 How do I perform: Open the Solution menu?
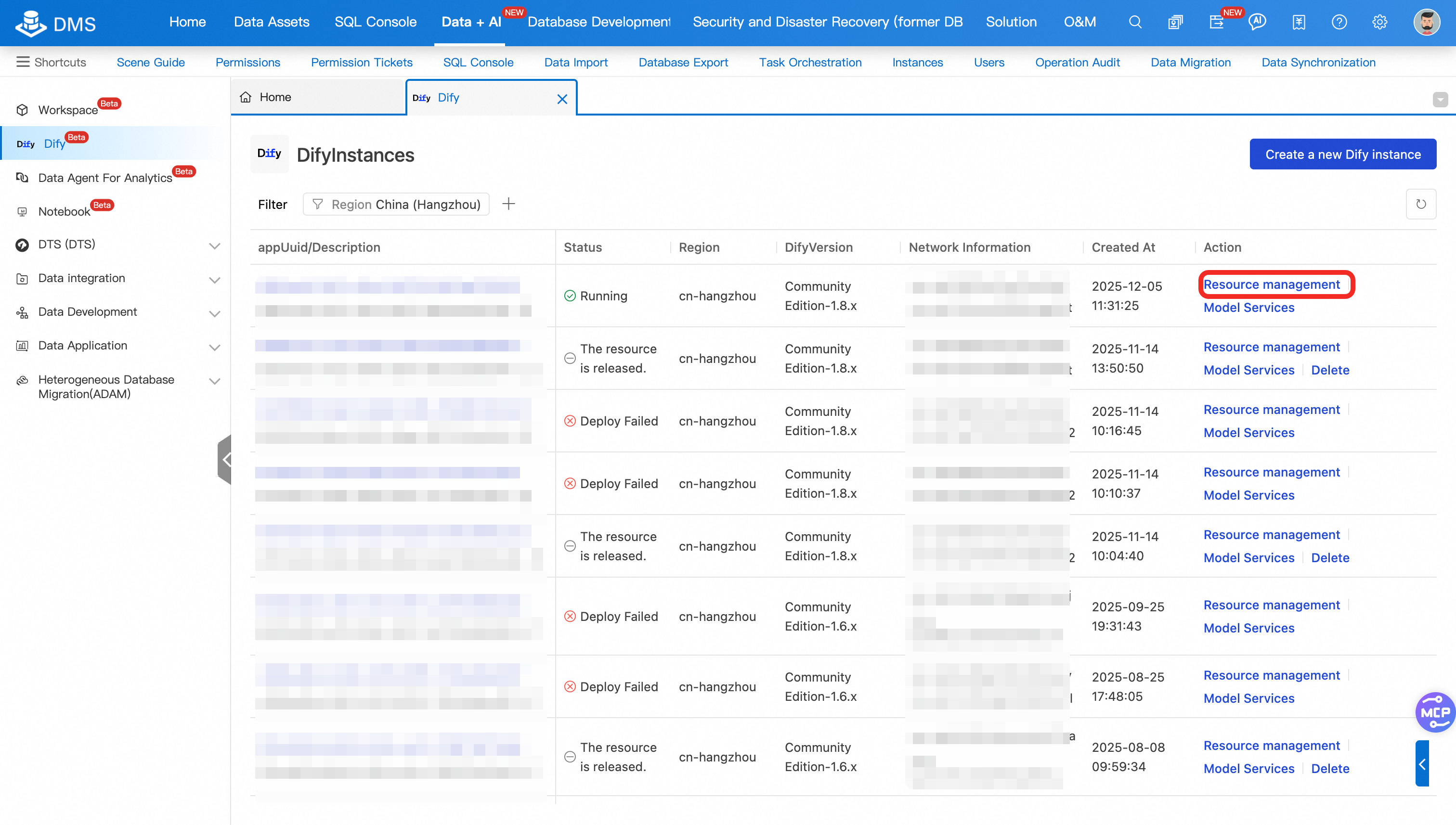tap(1011, 22)
